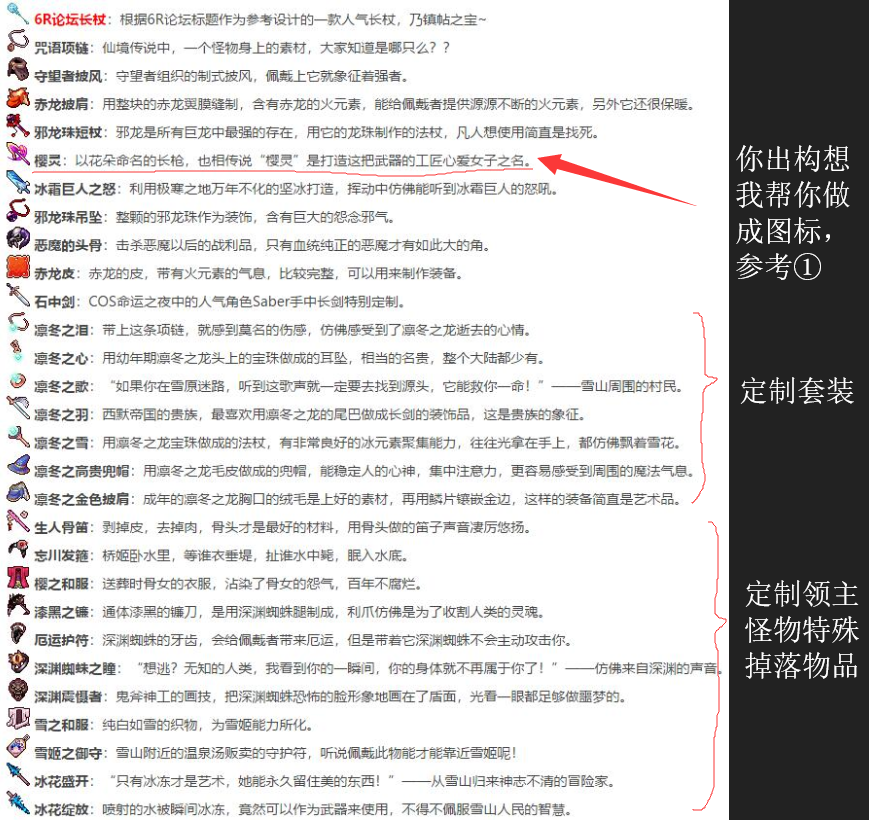
Task: Click the 凛冬之歌 ring icon
Action: click(x=18, y=380)
